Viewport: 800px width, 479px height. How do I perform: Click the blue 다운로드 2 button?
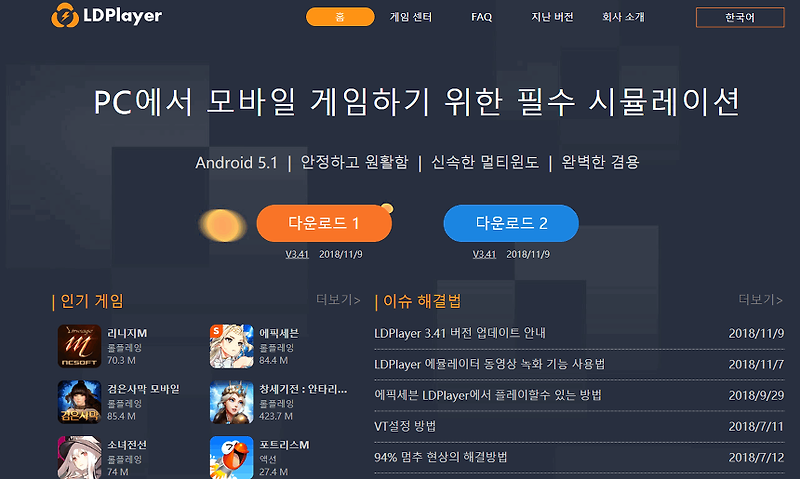click(x=511, y=223)
